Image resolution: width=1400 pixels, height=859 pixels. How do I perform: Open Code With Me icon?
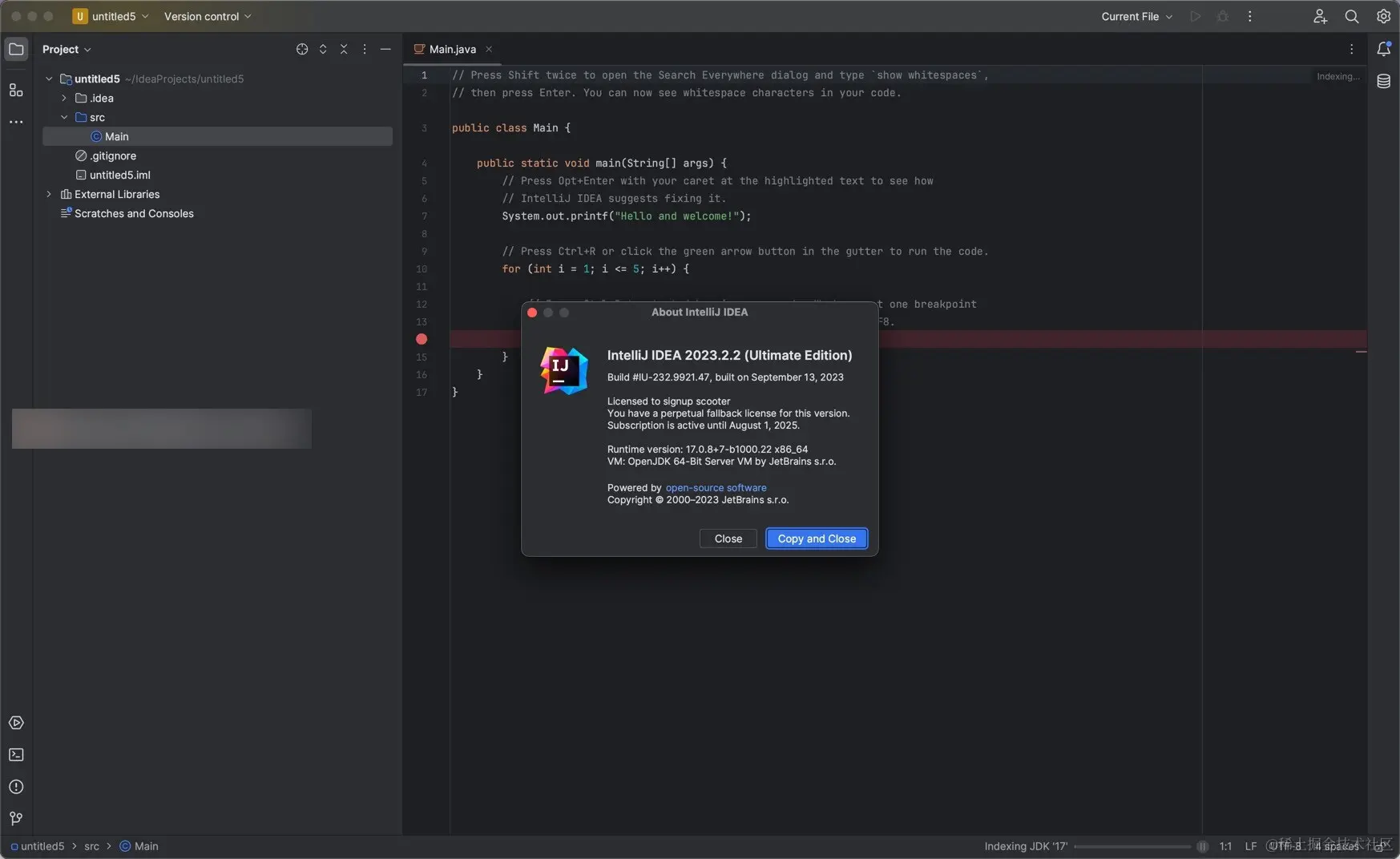1320,16
